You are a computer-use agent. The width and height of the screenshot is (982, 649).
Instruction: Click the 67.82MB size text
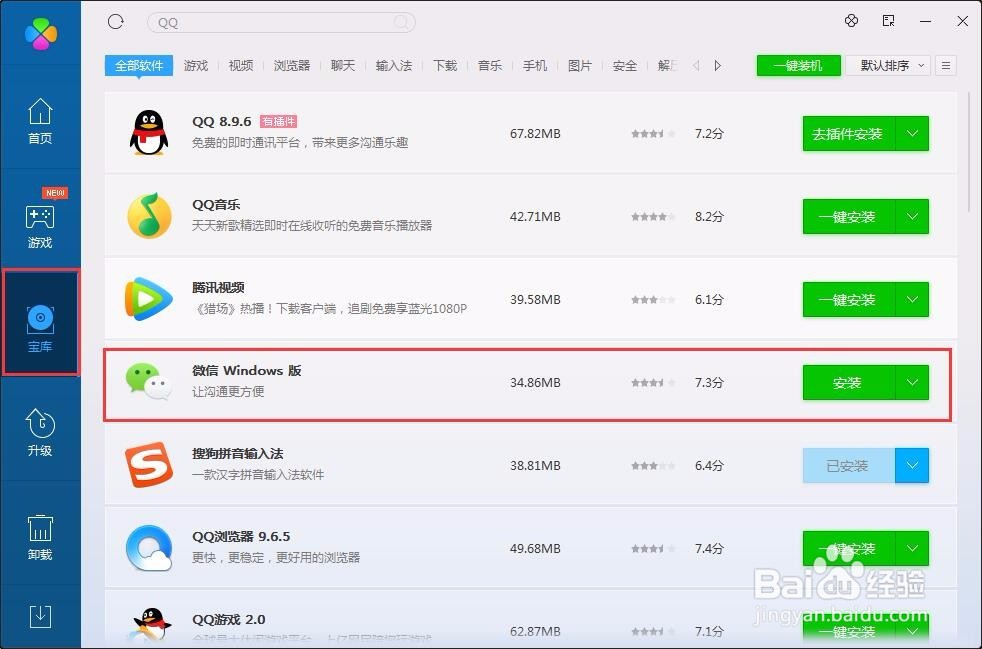535,133
